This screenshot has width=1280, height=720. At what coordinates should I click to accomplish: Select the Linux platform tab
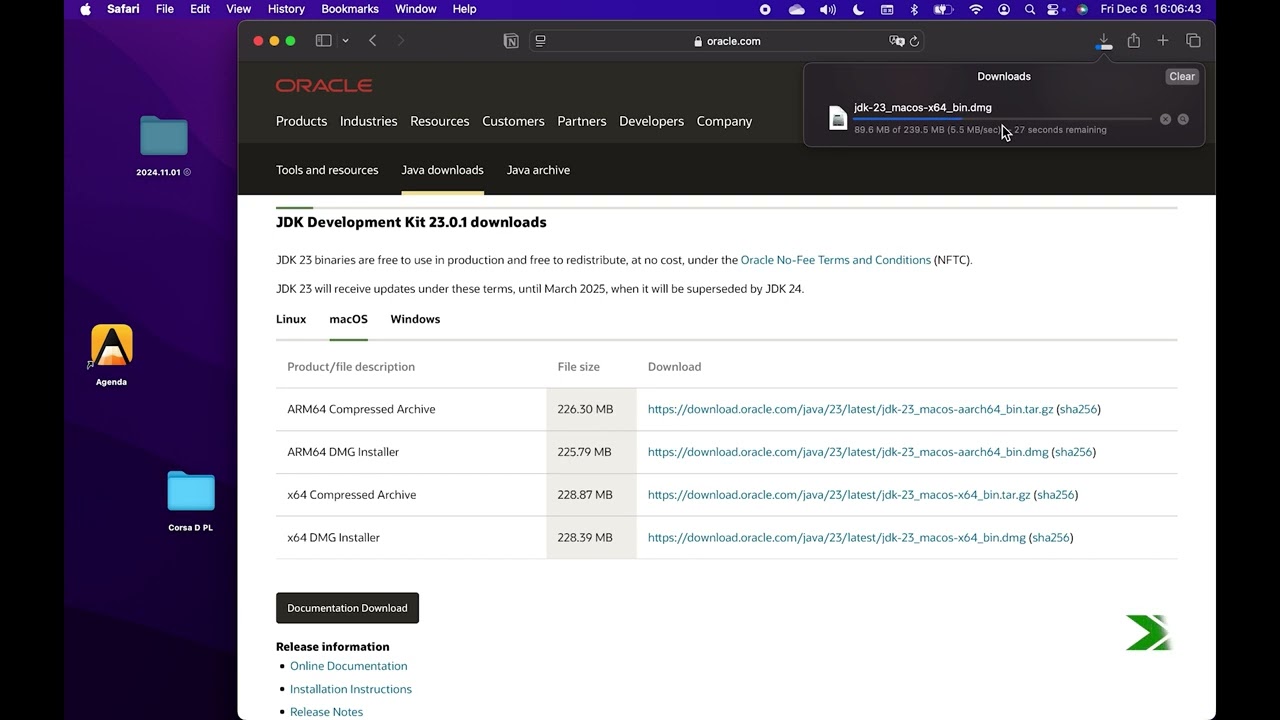pos(291,319)
